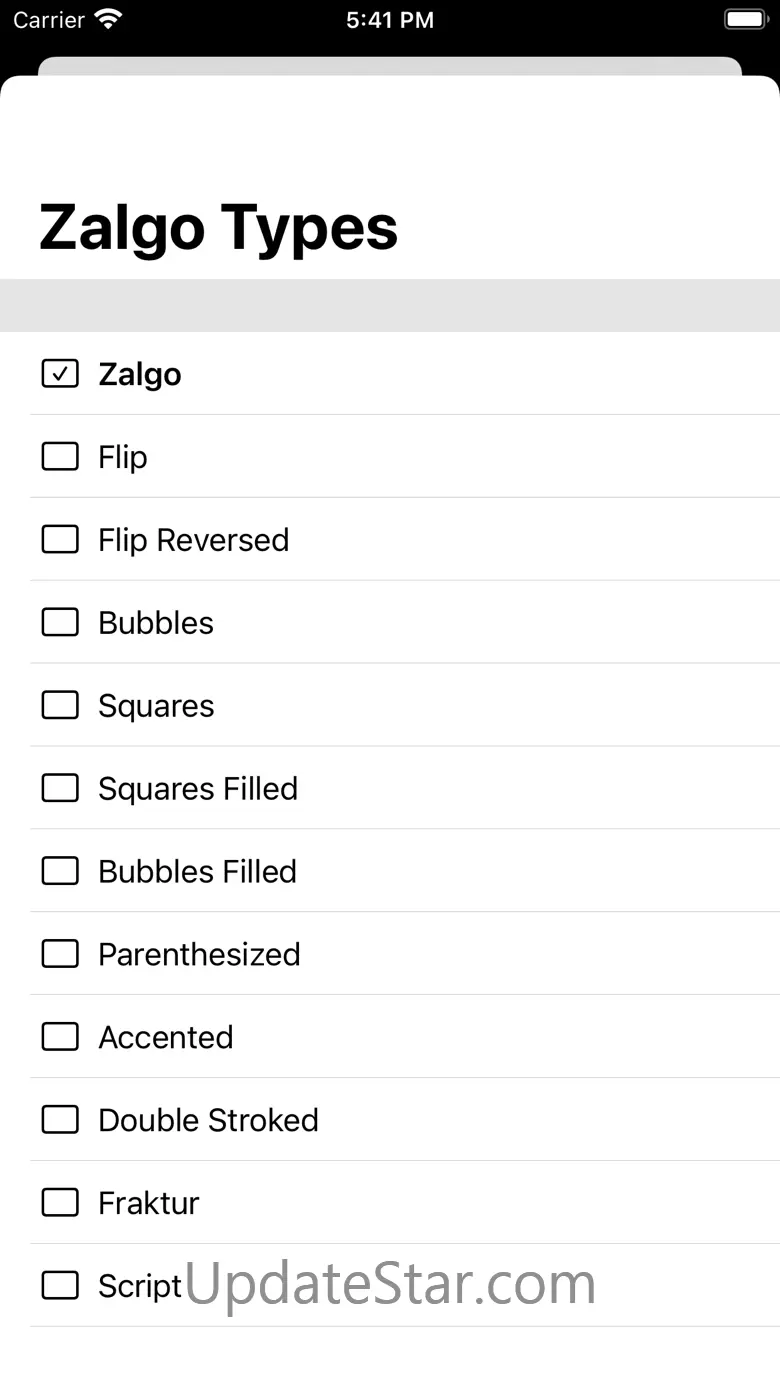Mark the Bubbles Filled checkbox
Screen dimensions: 780x1387
60,872
